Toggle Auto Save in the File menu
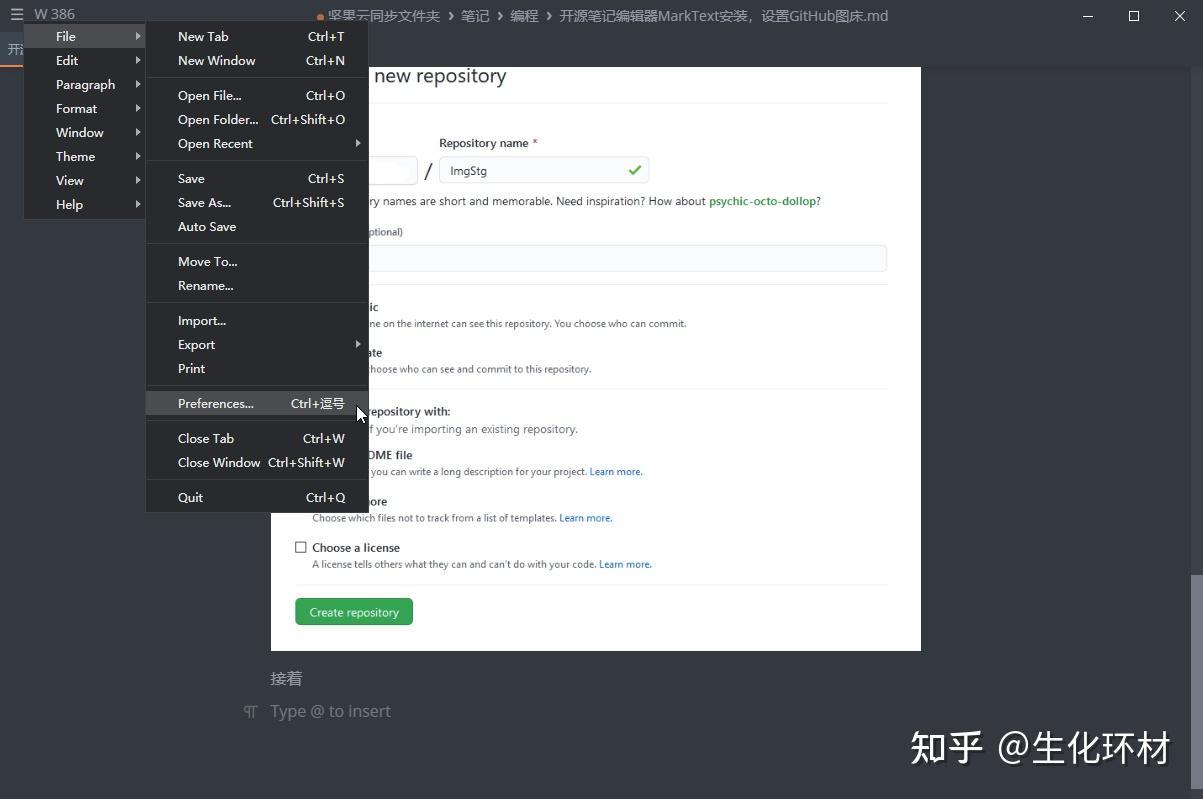Image resolution: width=1203 pixels, height=799 pixels. 206,226
